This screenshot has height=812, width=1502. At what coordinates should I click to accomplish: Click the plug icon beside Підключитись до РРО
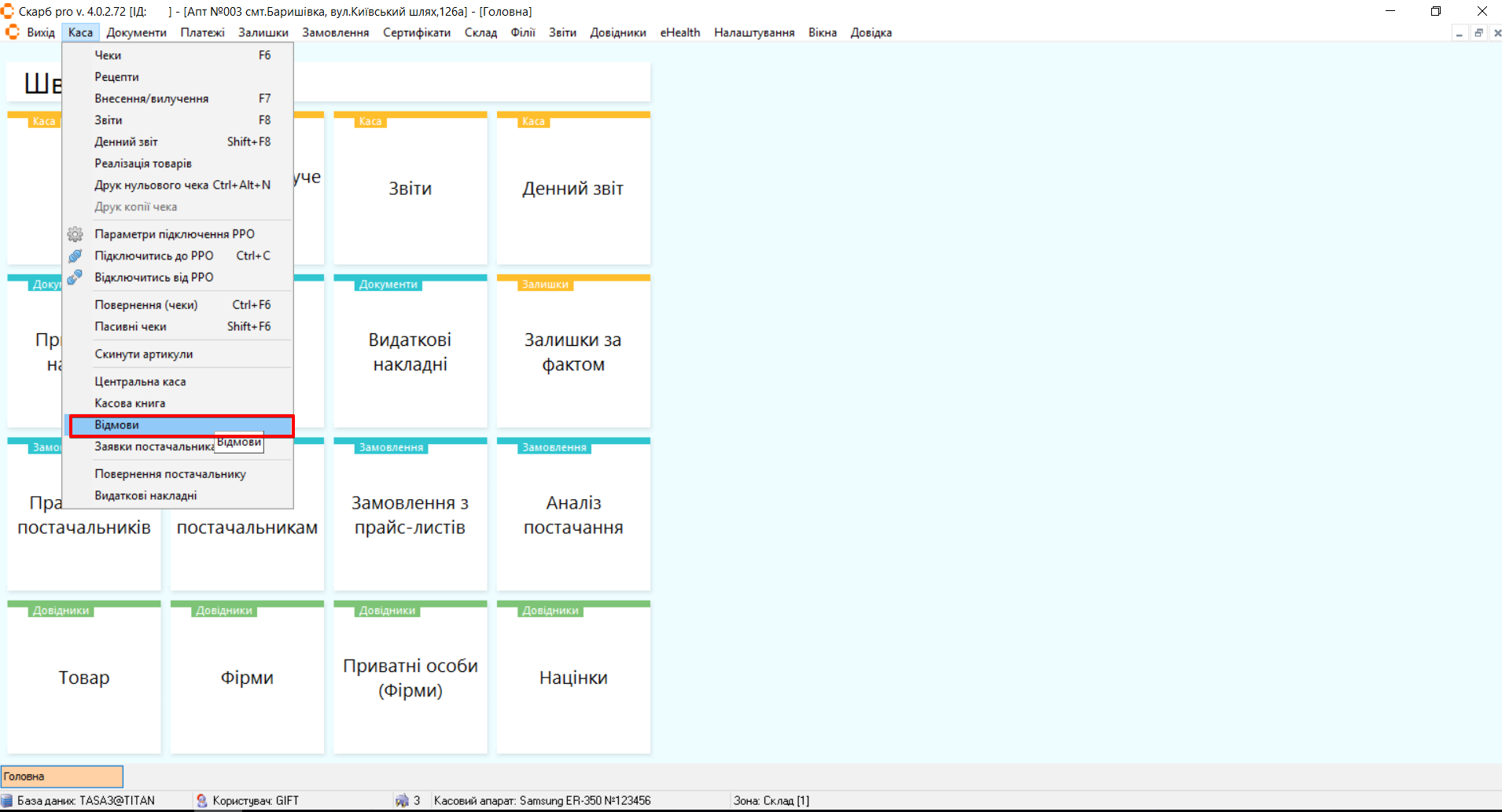(x=75, y=256)
